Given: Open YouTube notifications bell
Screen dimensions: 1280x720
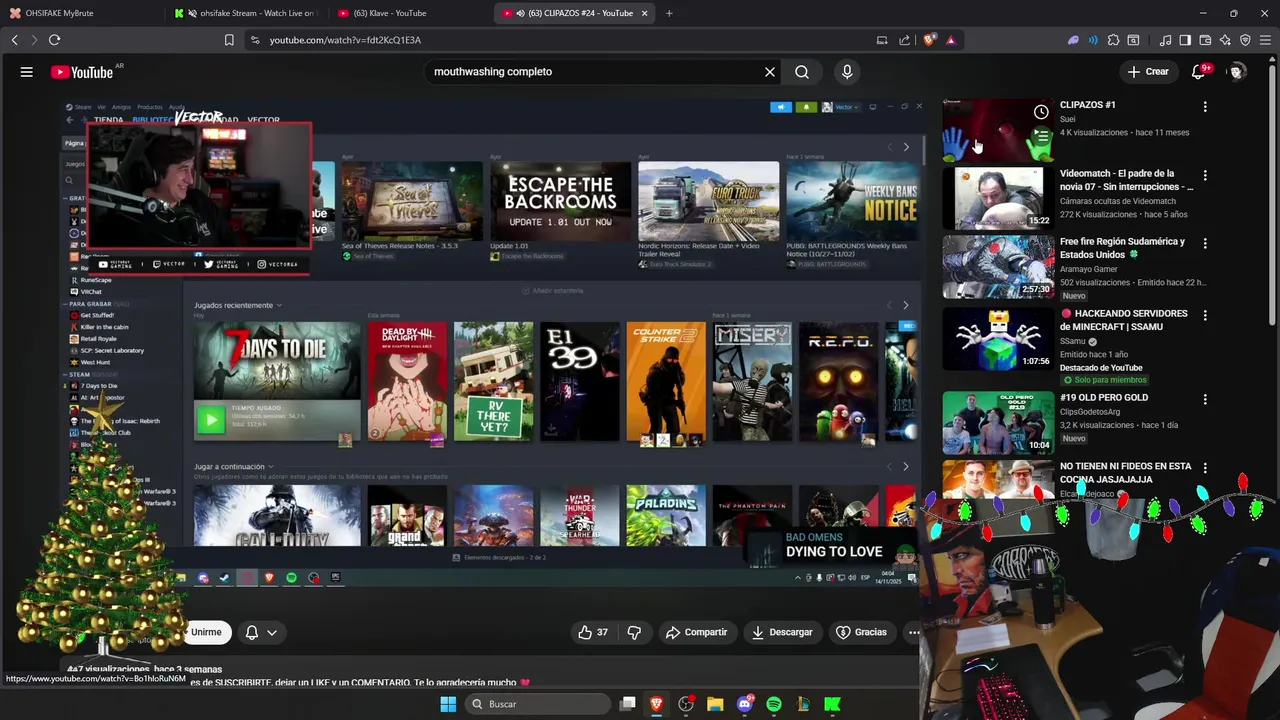Looking at the screenshot, I should (x=1199, y=72).
